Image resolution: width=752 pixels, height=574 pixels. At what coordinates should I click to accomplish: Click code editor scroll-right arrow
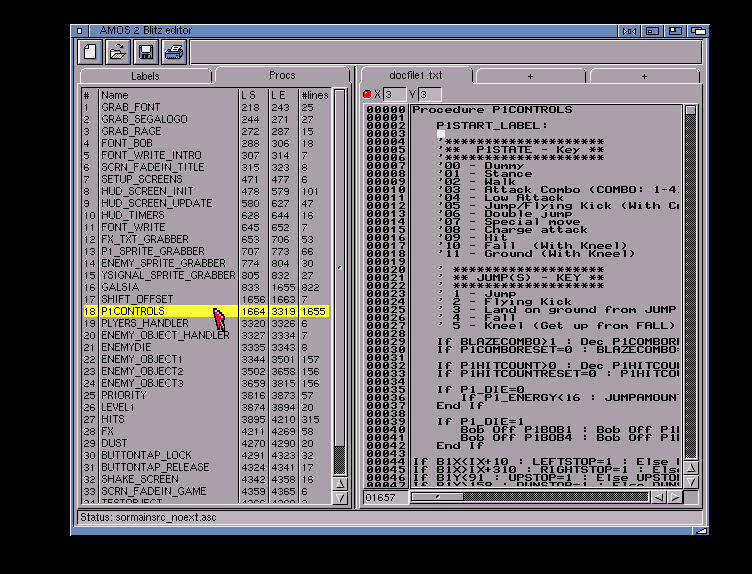(676, 496)
